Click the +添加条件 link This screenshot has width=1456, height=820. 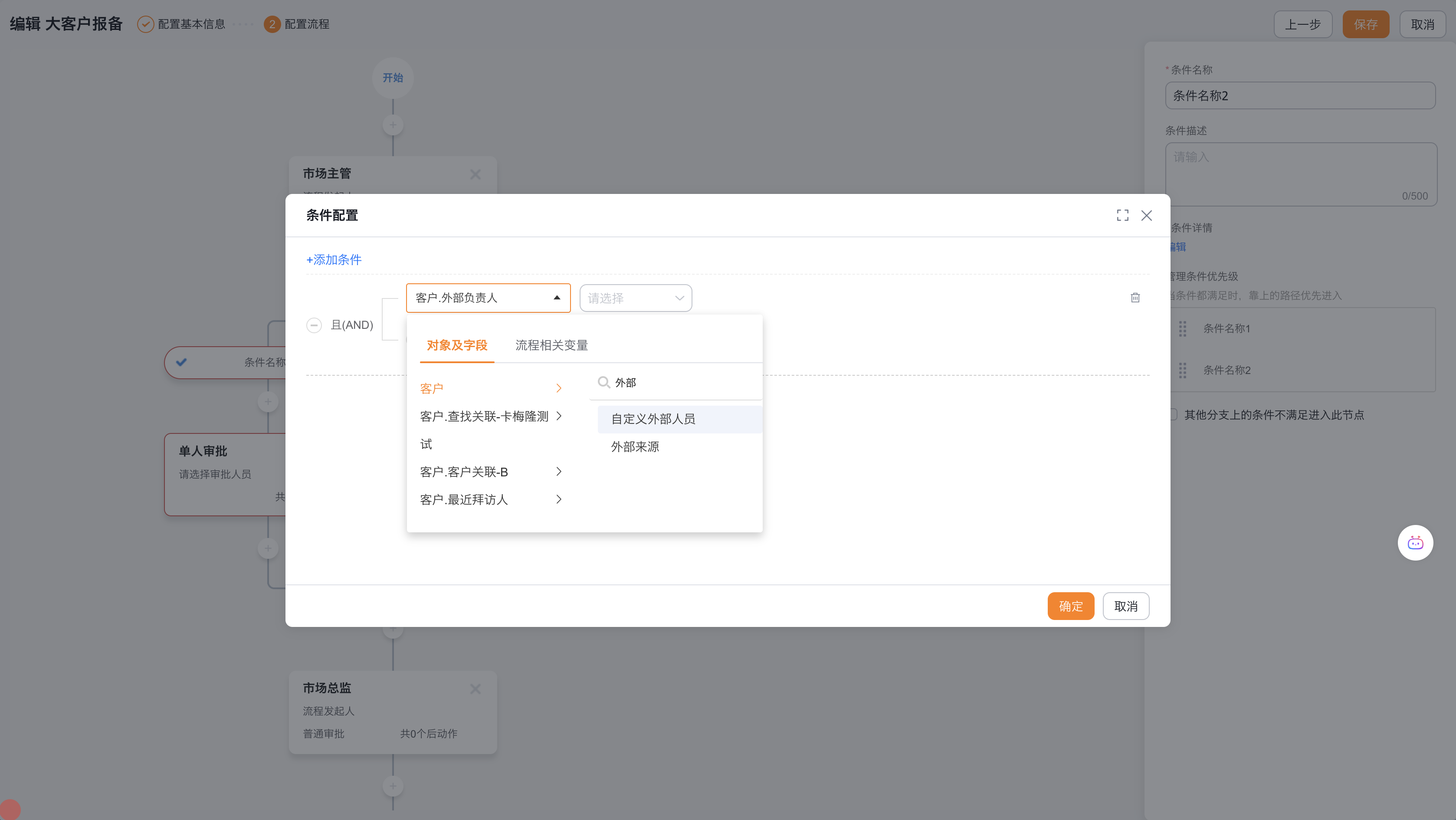point(334,259)
